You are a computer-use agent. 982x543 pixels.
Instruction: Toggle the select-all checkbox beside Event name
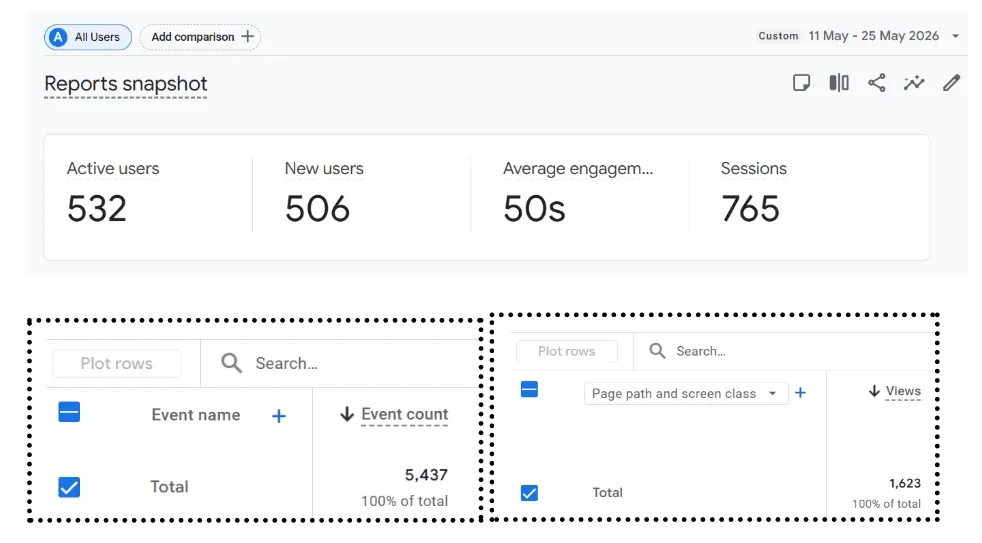click(69, 412)
